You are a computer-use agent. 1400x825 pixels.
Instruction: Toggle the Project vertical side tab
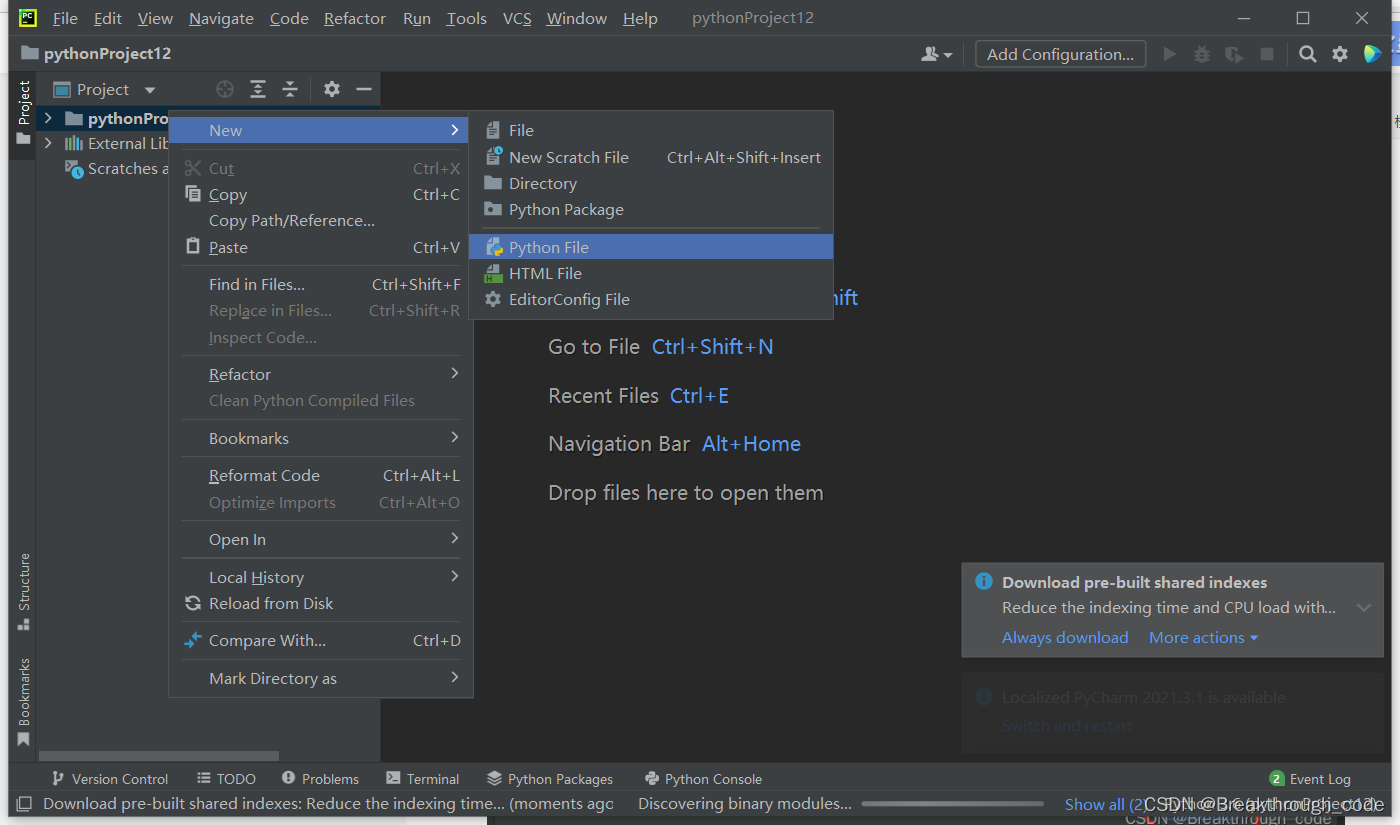pyautogui.click(x=23, y=113)
